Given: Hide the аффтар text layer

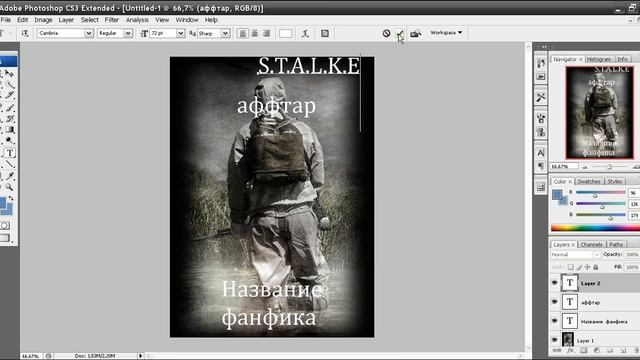Looking at the screenshot, I should click(555, 302).
